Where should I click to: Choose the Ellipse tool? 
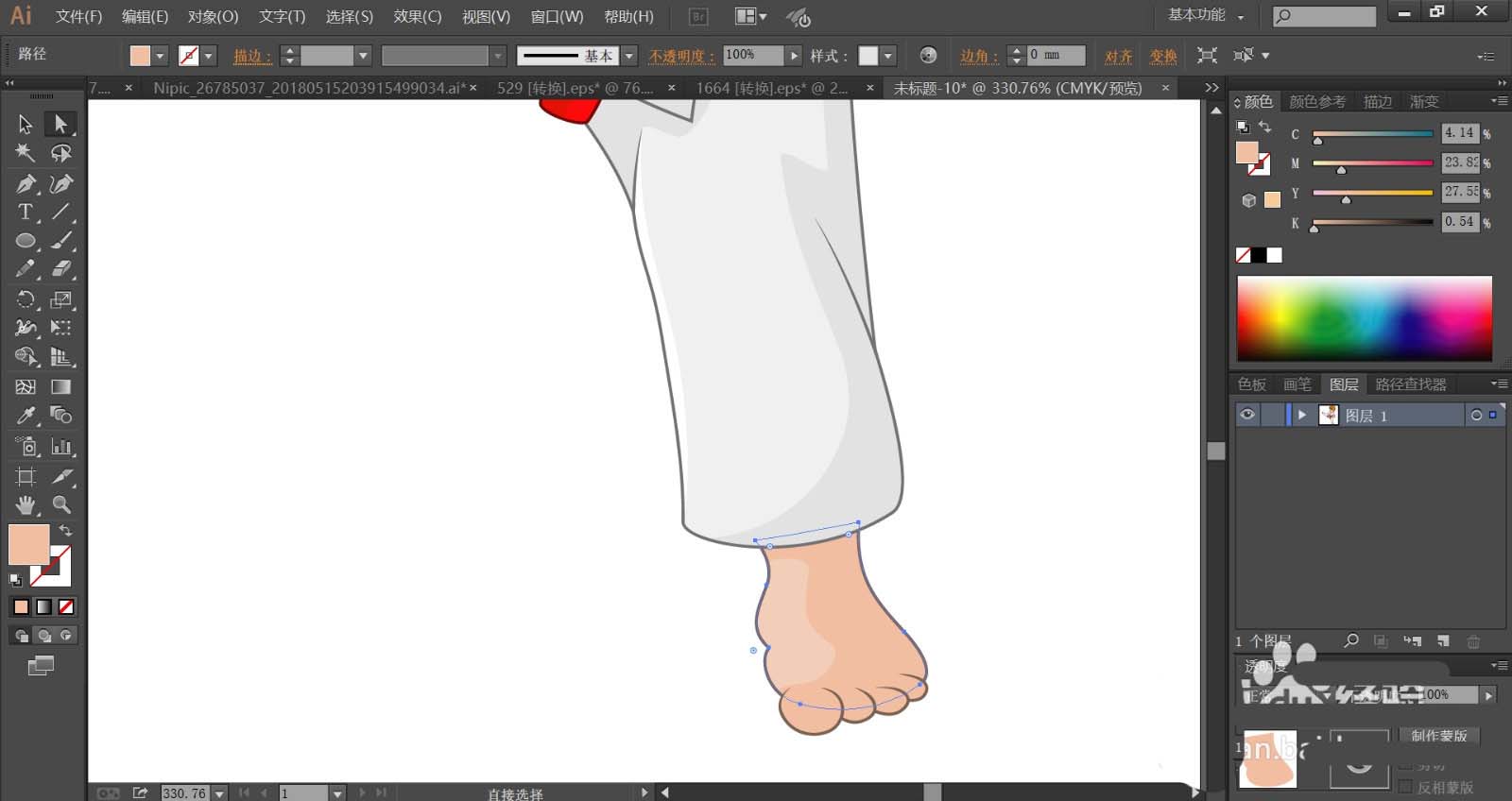(x=26, y=241)
